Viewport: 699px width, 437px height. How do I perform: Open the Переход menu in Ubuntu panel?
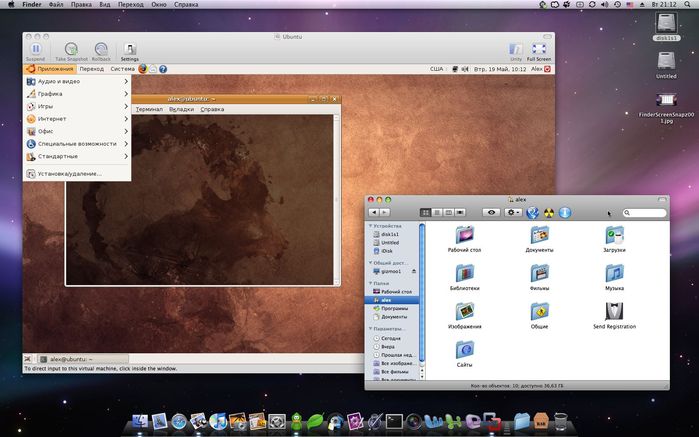click(91, 69)
